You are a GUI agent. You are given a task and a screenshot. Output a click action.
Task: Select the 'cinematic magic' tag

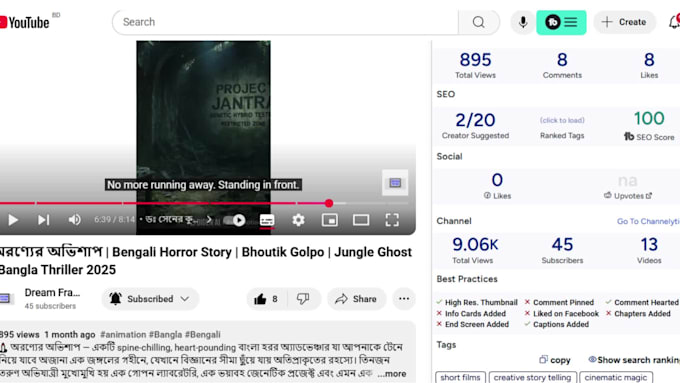[x=616, y=377]
